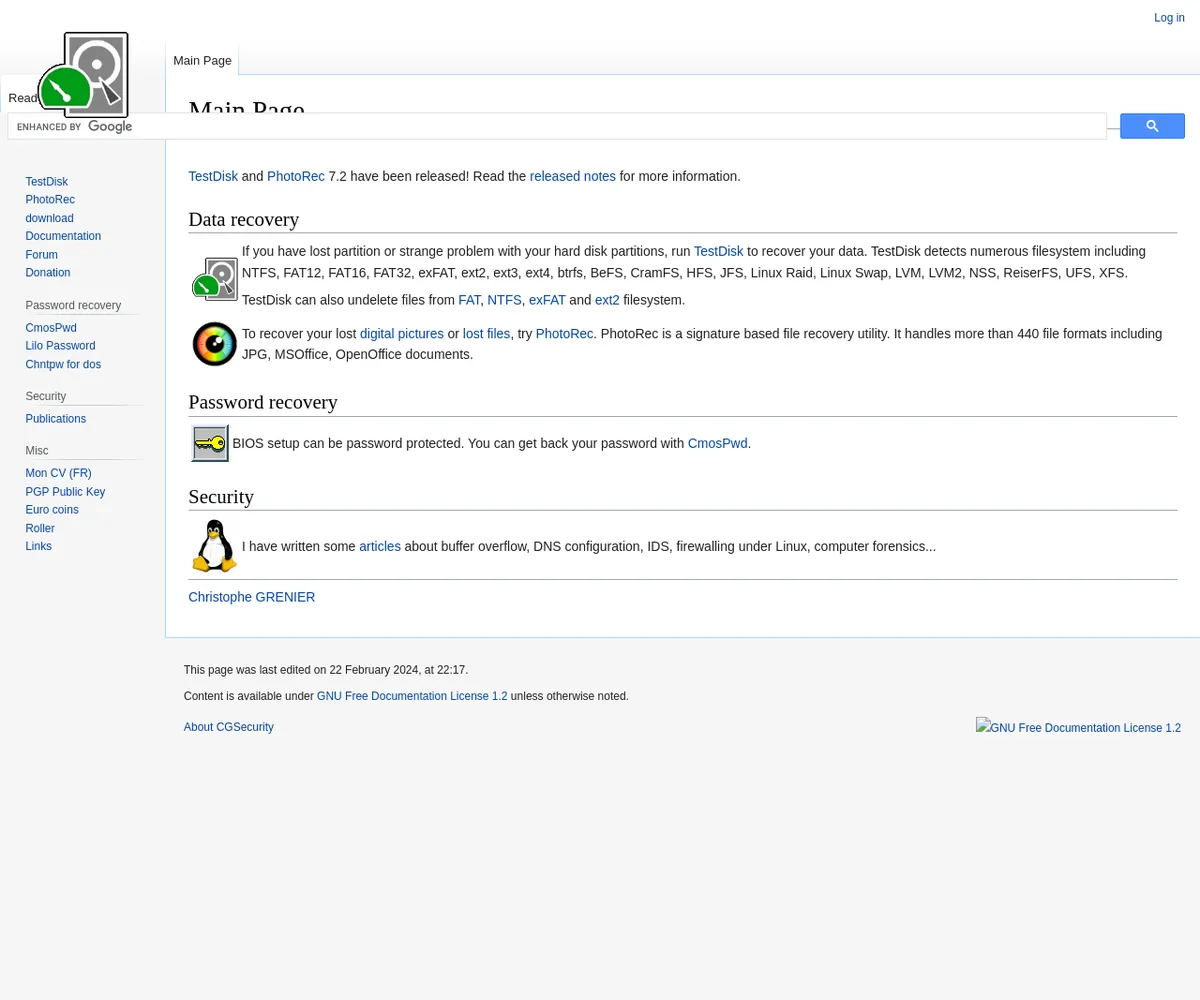Click the TestDisk hard disk icon
This screenshot has height=1000, width=1200.
click(x=215, y=279)
